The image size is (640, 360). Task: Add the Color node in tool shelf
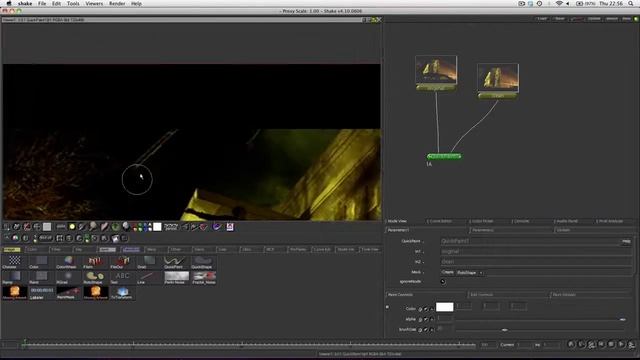(41, 262)
